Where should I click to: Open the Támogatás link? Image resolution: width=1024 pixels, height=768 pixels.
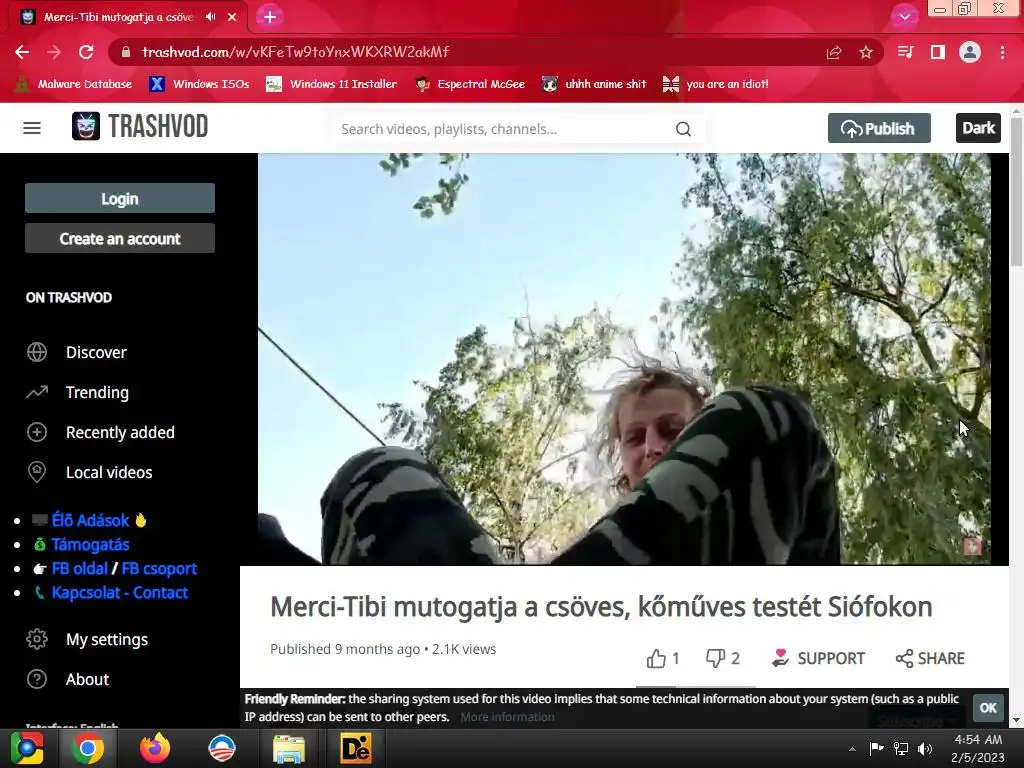(91, 545)
